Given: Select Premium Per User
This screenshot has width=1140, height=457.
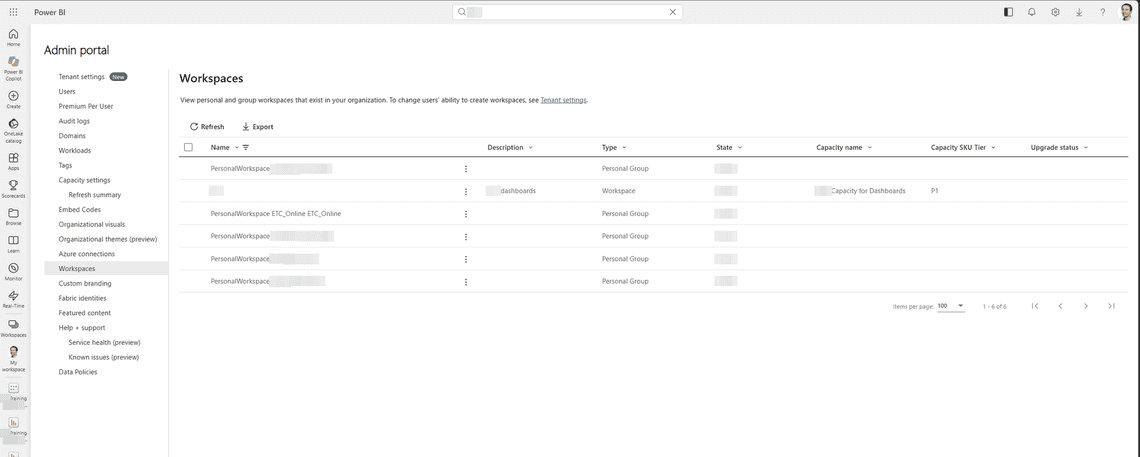Looking at the screenshot, I should click(x=86, y=106).
